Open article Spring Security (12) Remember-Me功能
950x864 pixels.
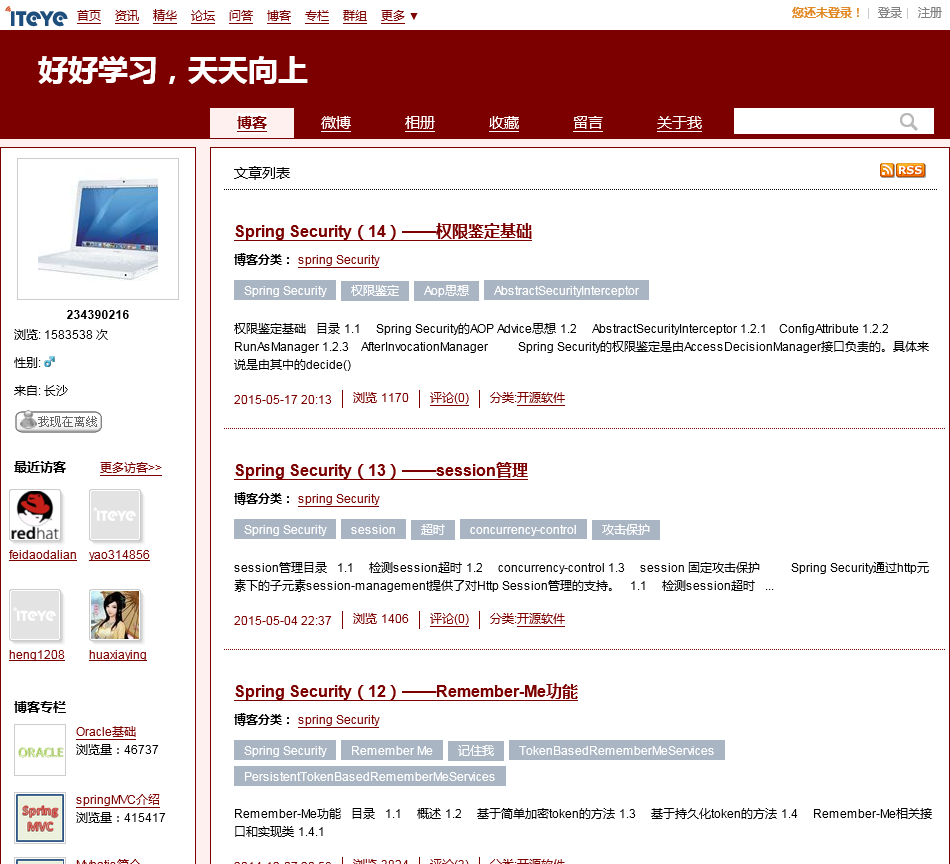[406, 691]
